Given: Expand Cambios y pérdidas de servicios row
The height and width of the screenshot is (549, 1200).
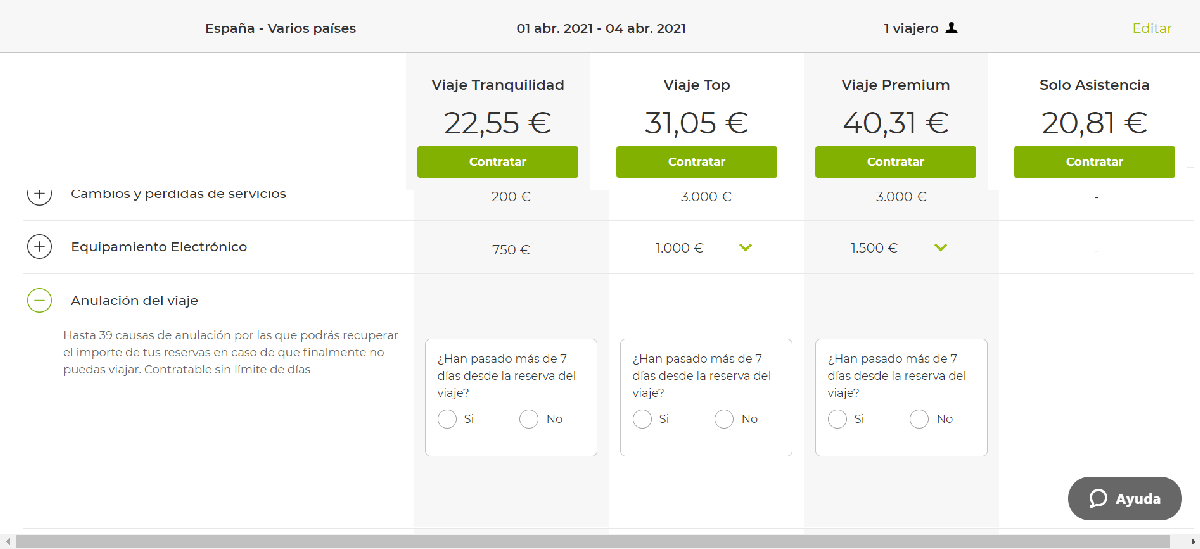Looking at the screenshot, I should point(39,194).
